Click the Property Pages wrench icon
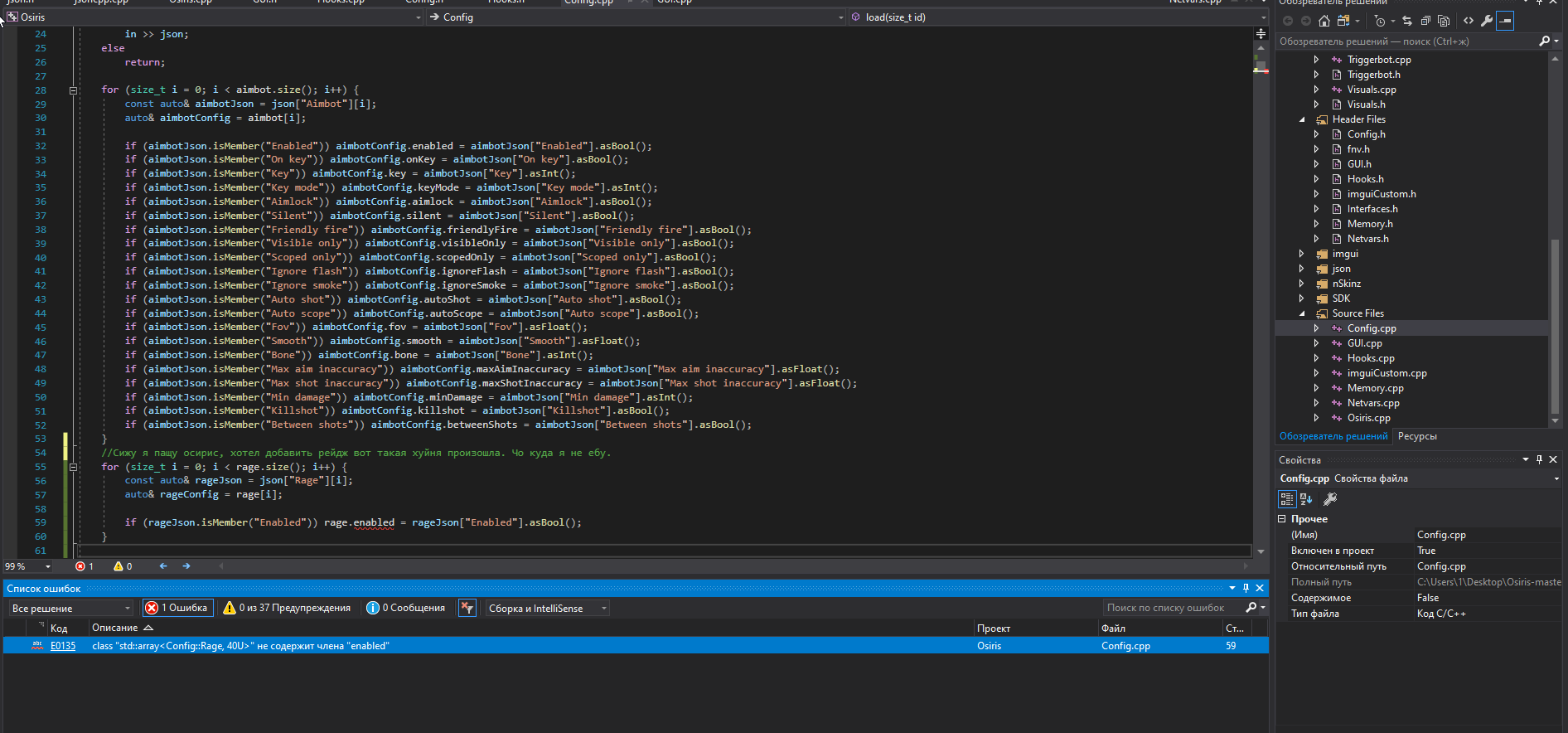Image resolution: width=1568 pixels, height=733 pixels. [x=1330, y=499]
